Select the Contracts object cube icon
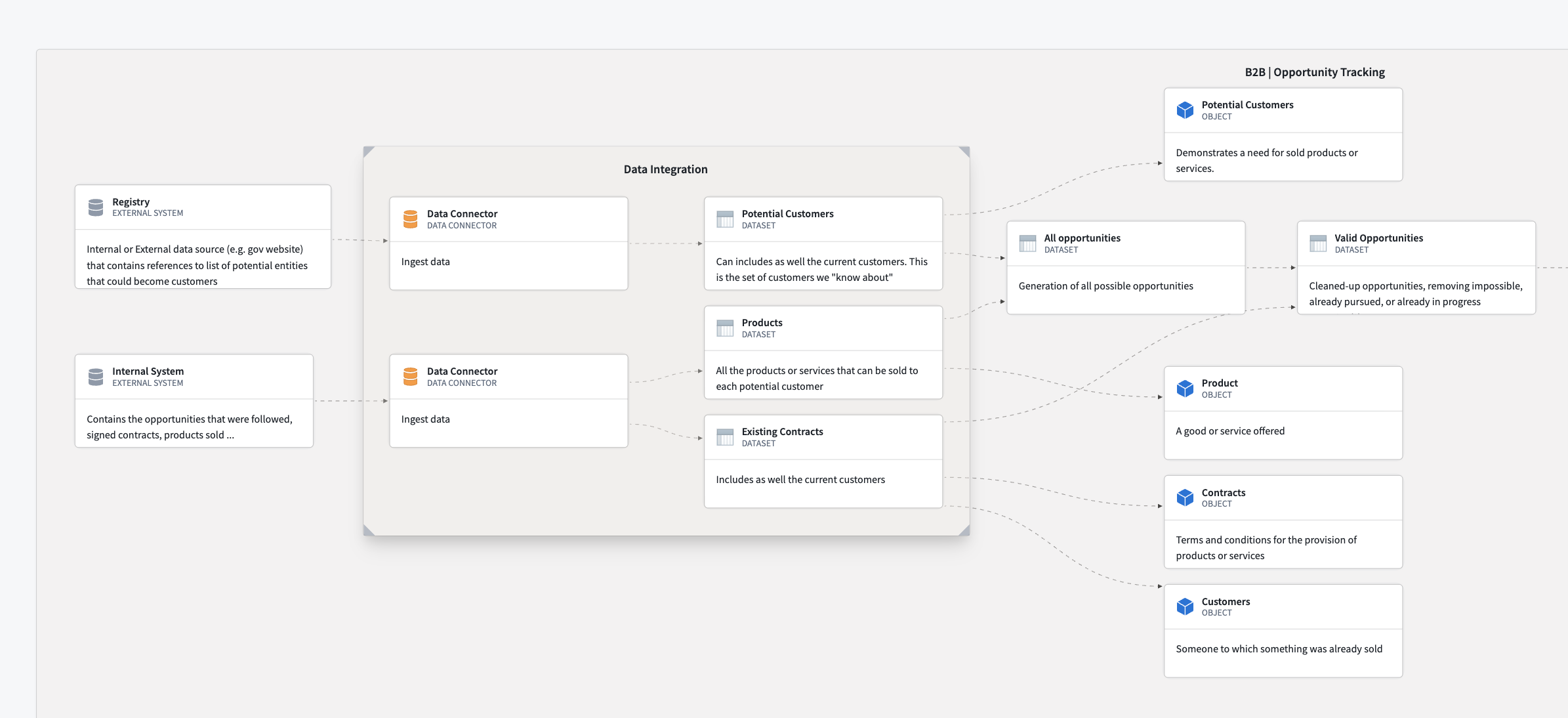The width and height of the screenshot is (1568, 718). 1185,497
